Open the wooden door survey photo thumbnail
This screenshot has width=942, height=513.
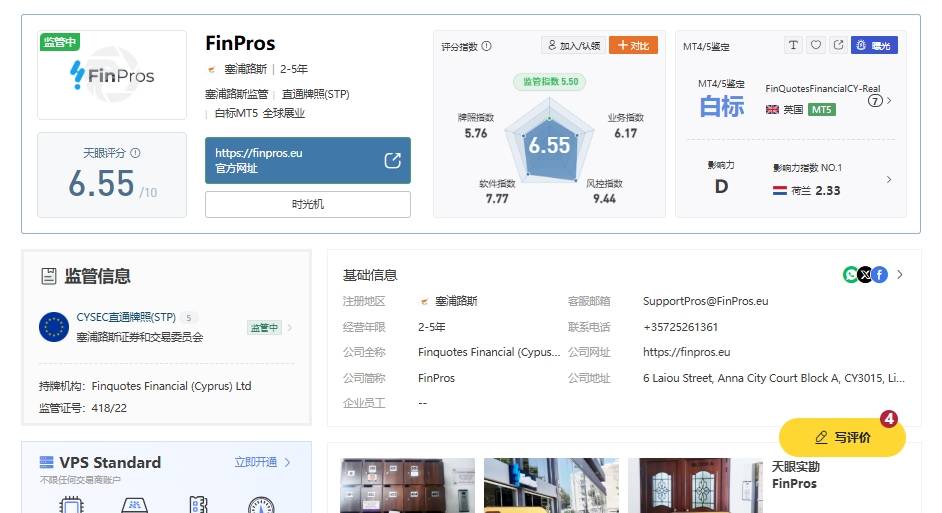coord(695,485)
